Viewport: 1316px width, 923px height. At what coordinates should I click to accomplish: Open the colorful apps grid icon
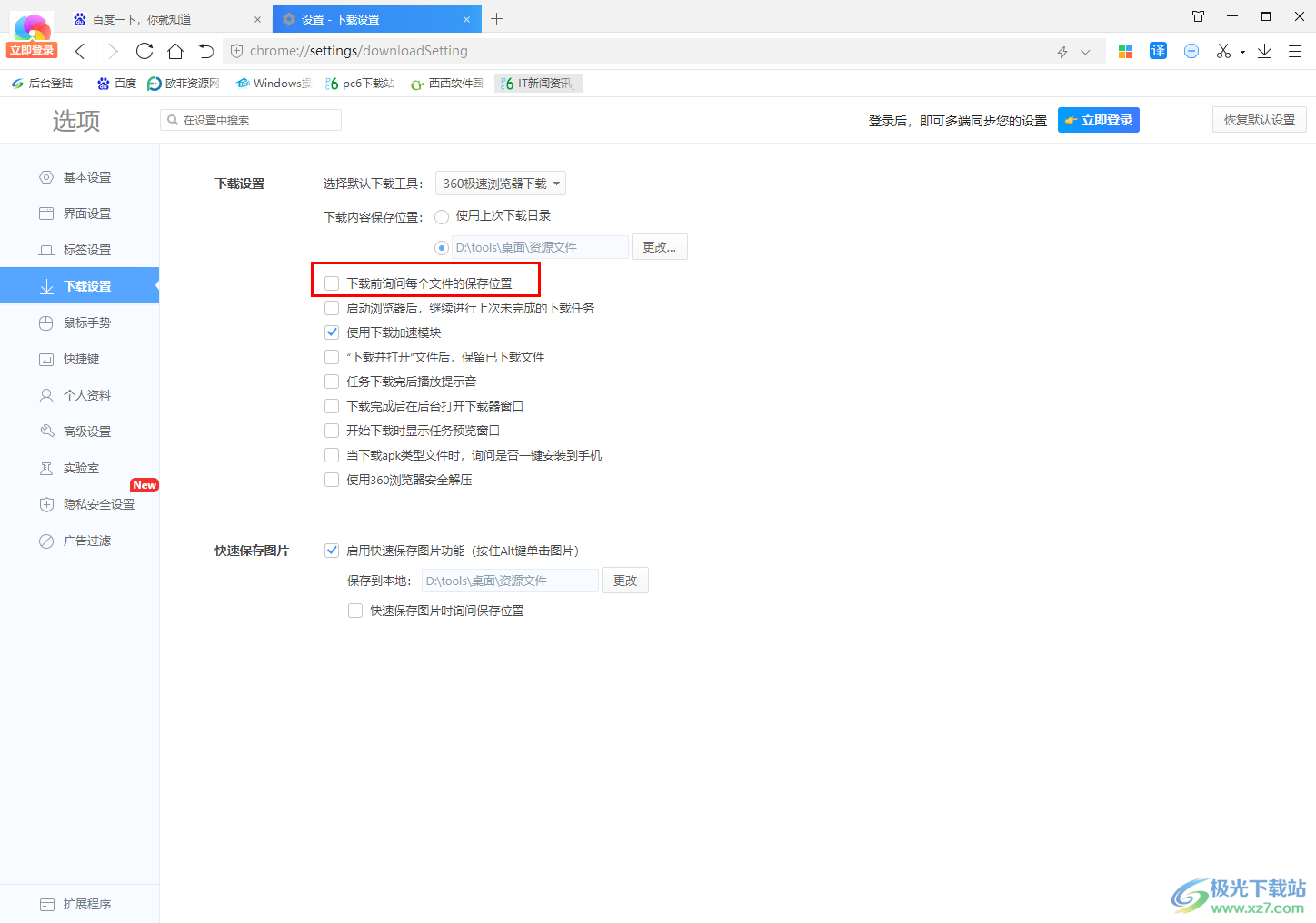(1125, 51)
